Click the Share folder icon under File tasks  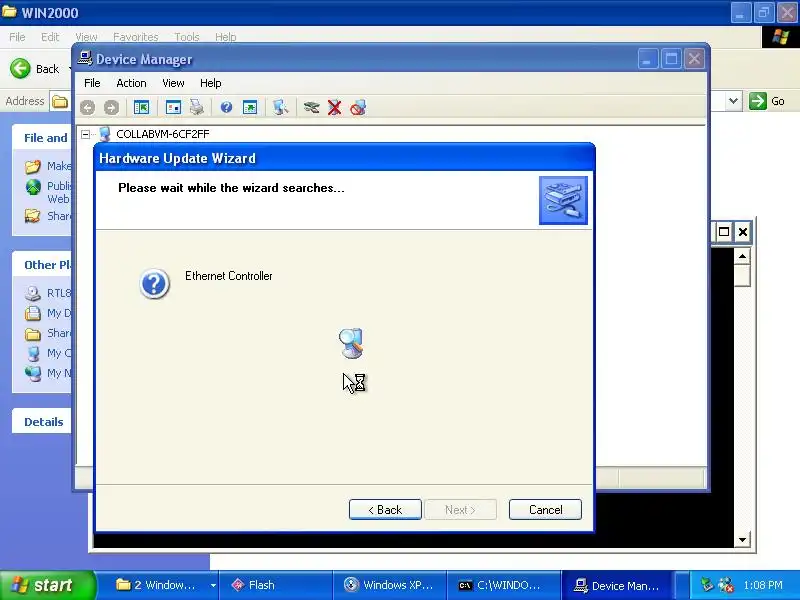[33, 216]
